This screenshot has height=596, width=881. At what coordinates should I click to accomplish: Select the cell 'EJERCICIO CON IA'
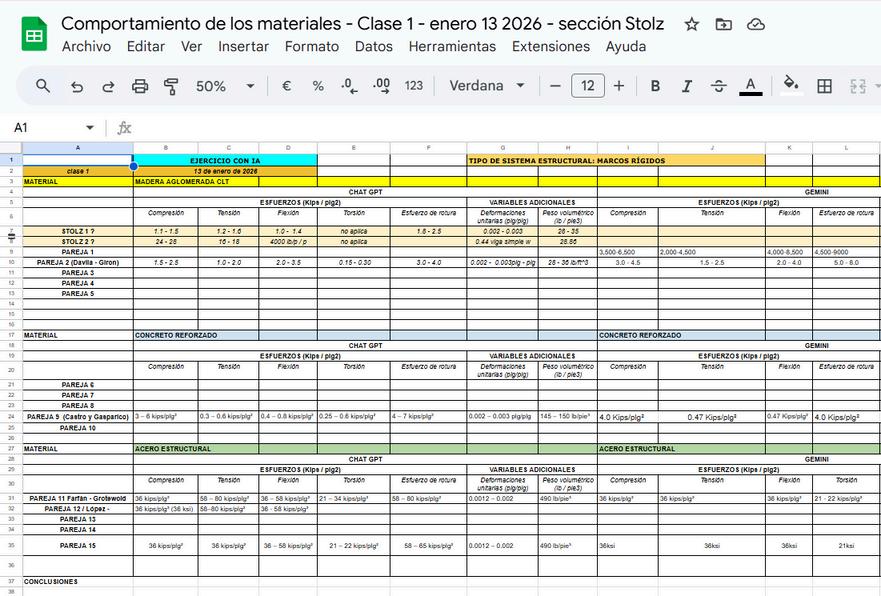(x=225, y=161)
